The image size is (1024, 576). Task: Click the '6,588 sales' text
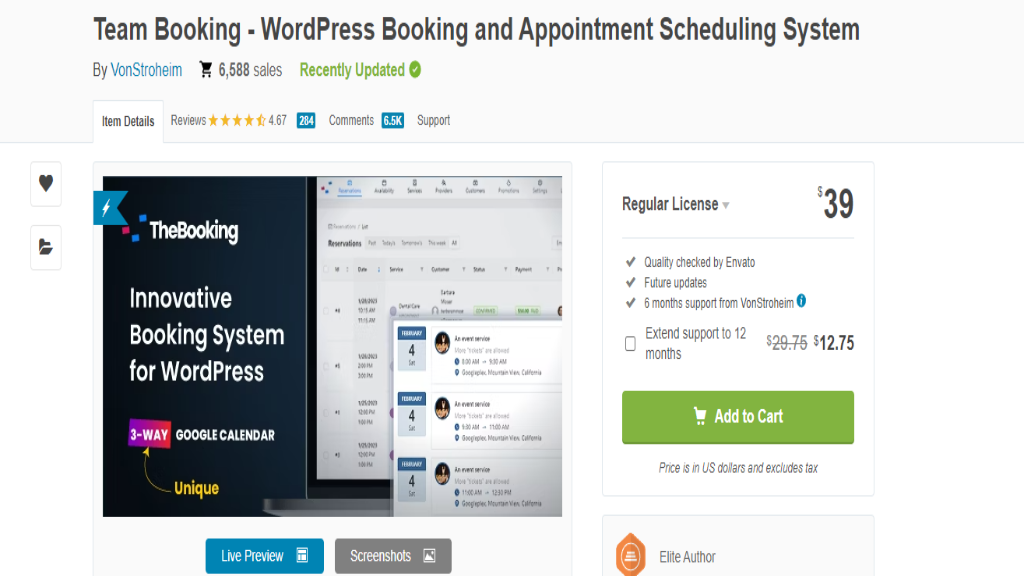250,70
